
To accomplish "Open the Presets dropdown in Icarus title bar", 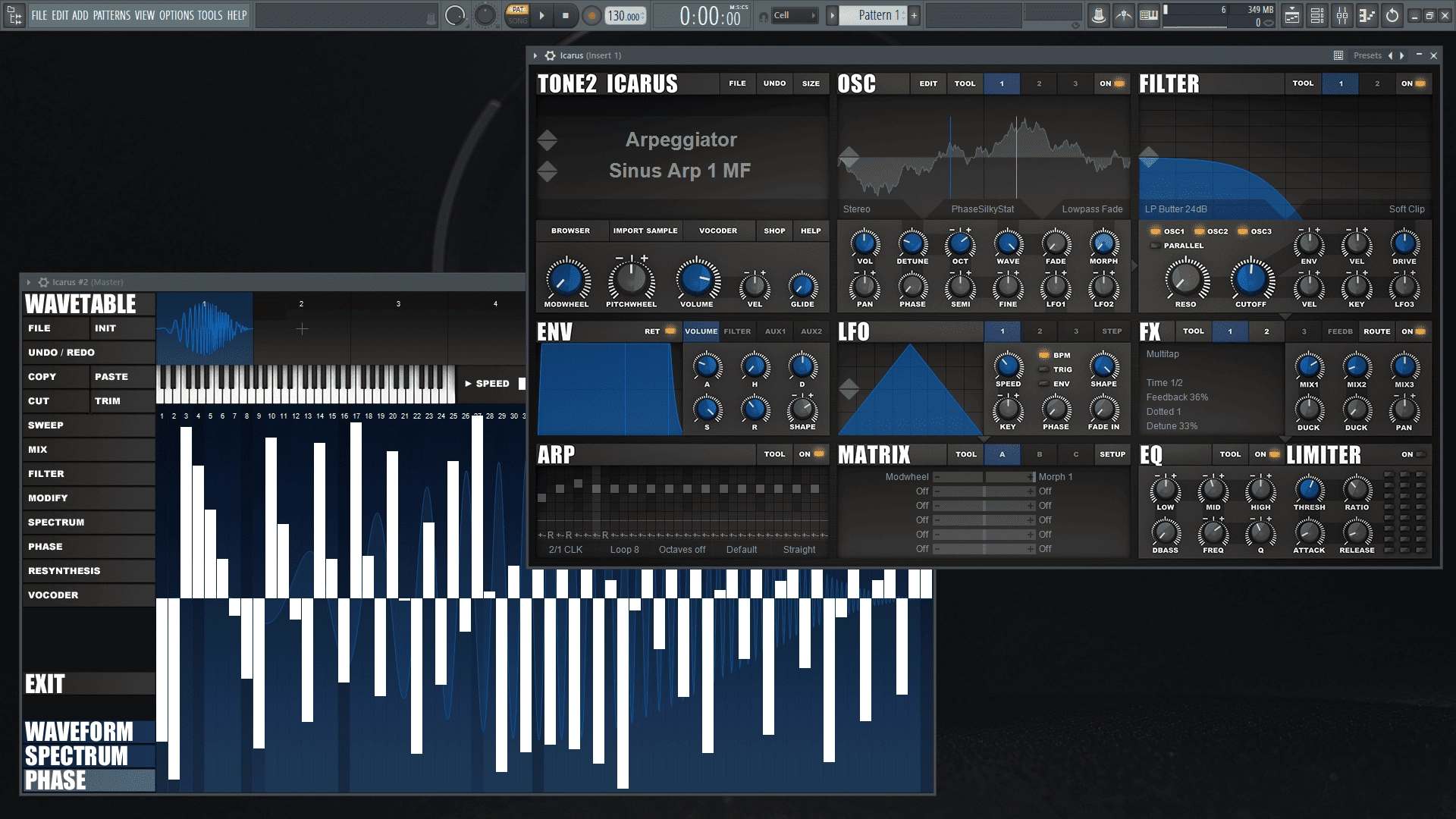I will coord(1367,55).
